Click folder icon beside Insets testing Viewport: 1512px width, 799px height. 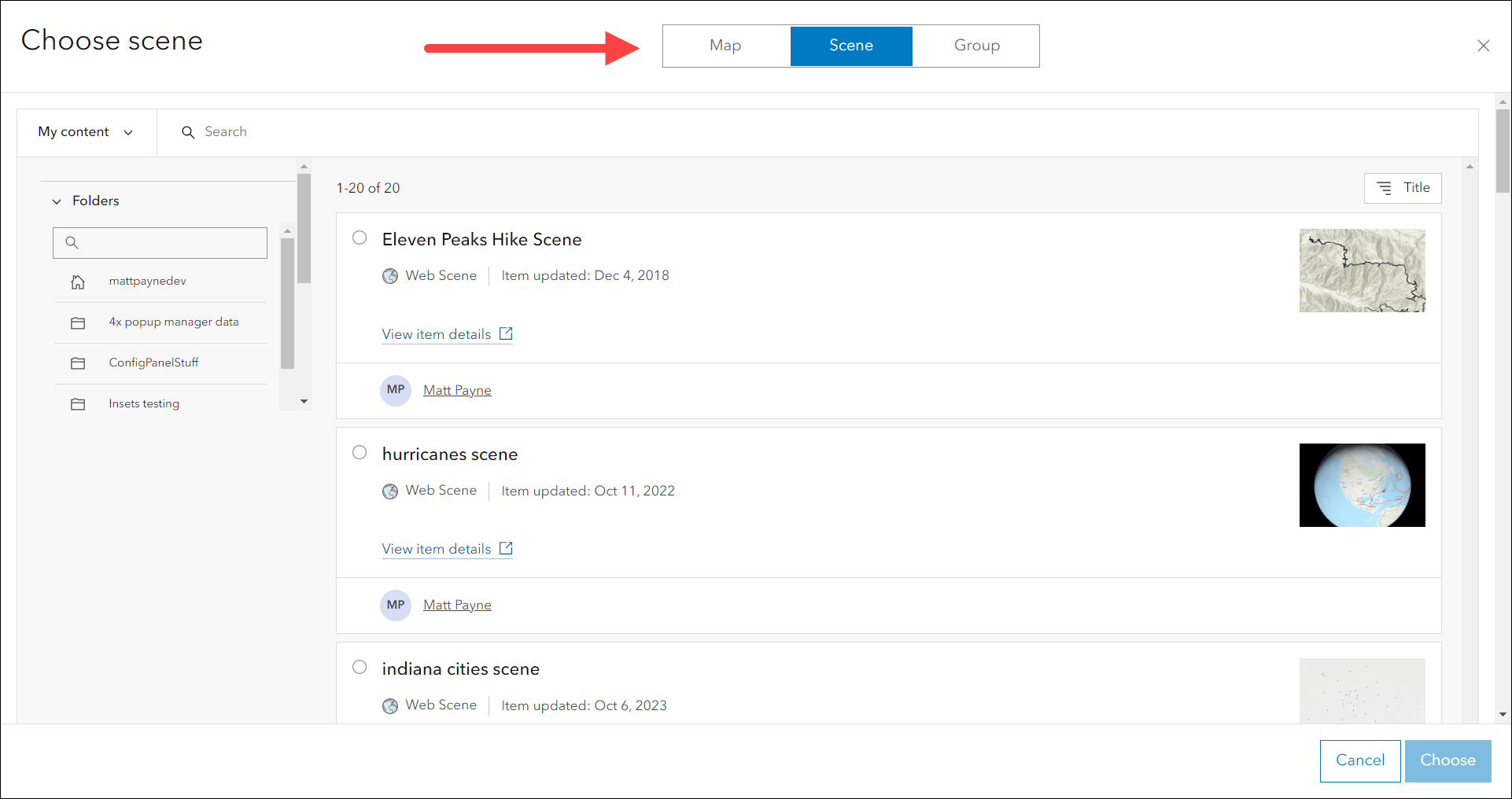pyautogui.click(x=78, y=404)
